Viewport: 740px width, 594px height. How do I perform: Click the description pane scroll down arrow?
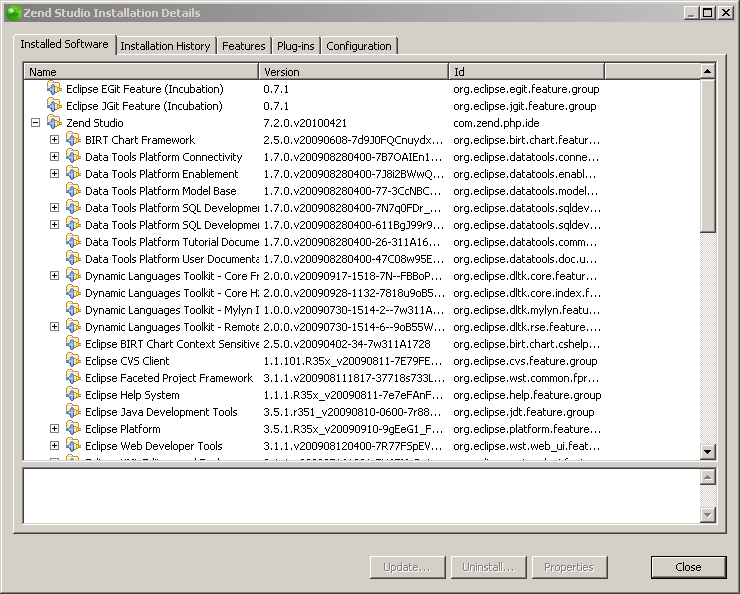[707, 514]
